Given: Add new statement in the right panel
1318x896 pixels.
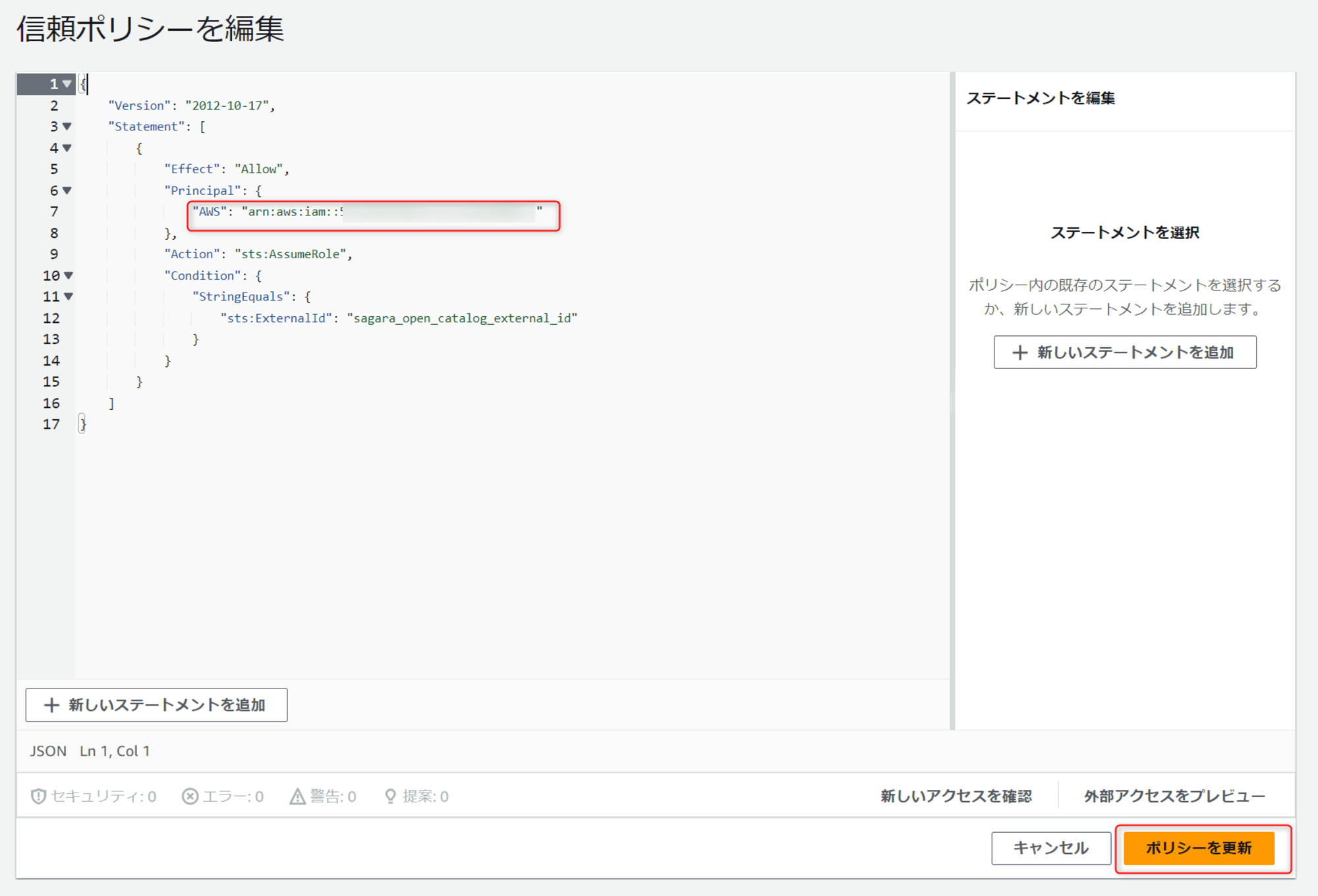Looking at the screenshot, I should [x=1125, y=352].
